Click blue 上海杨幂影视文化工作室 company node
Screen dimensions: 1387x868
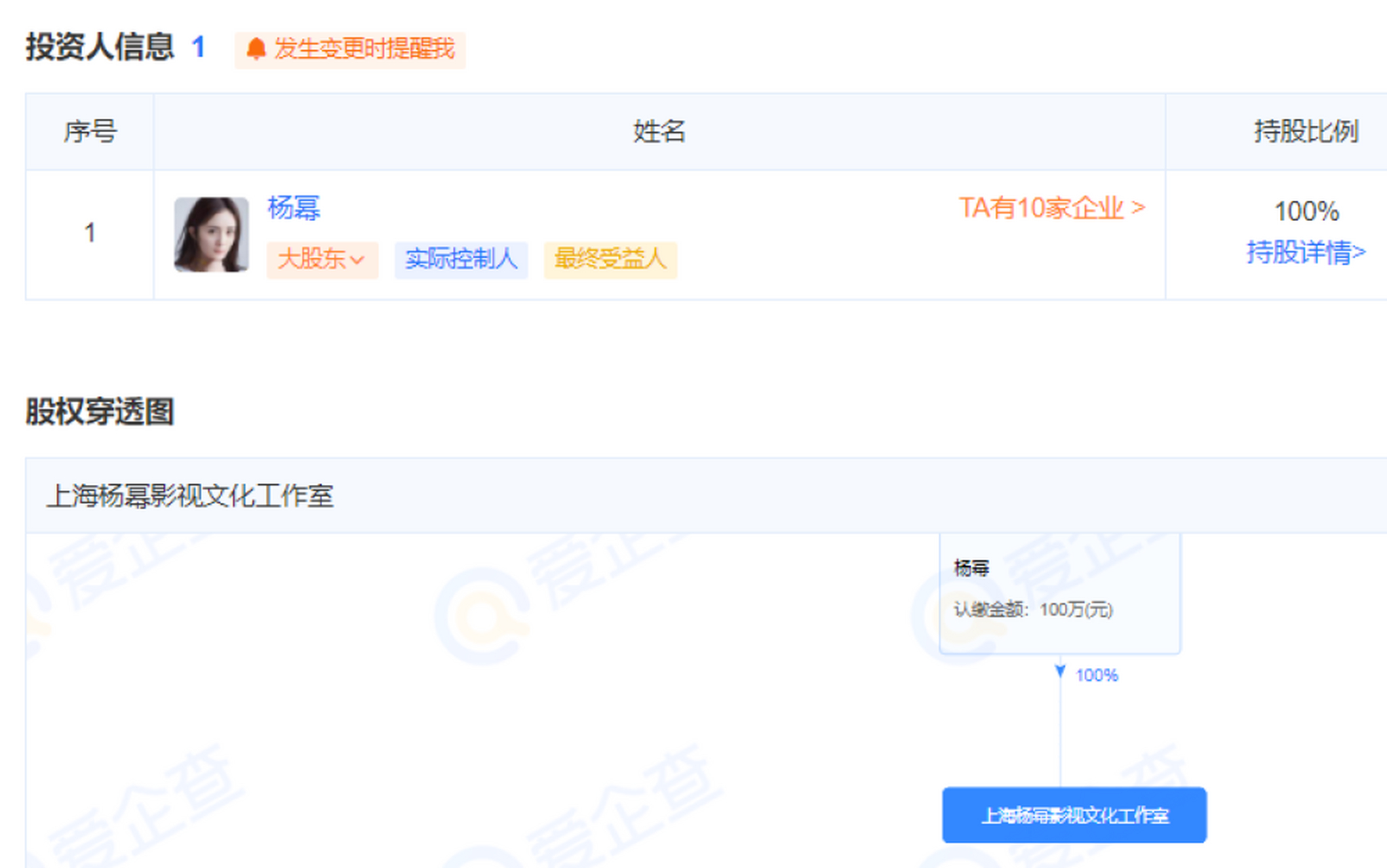point(1074,815)
